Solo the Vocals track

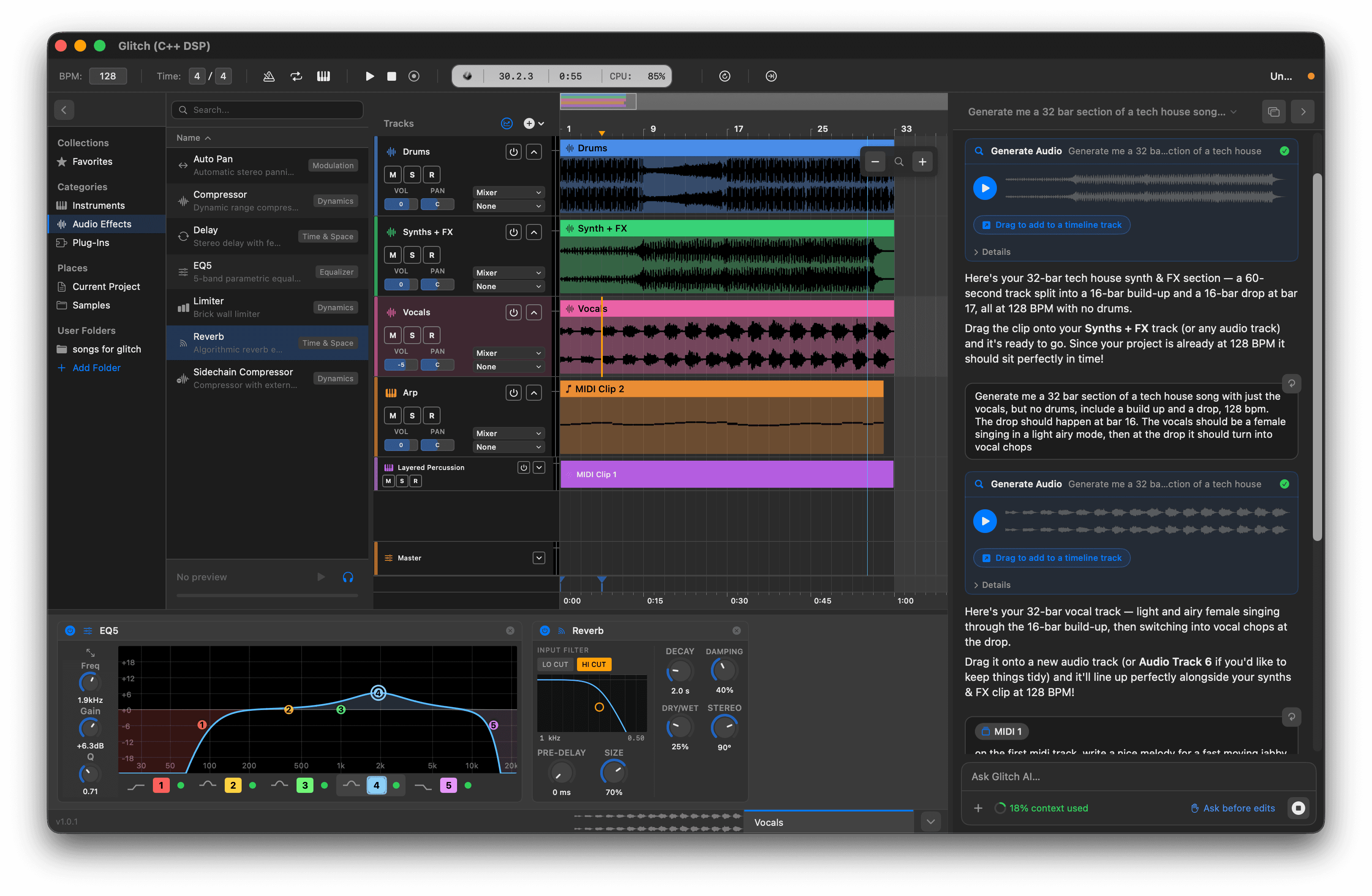coord(412,335)
